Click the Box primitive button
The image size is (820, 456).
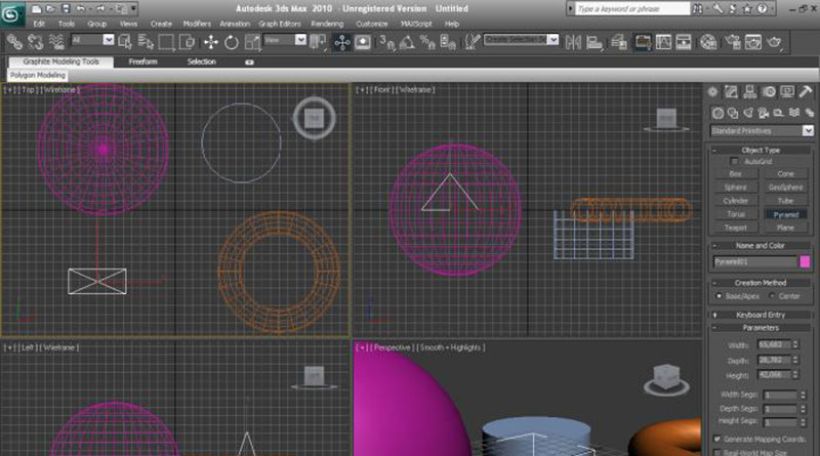click(x=735, y=174)
